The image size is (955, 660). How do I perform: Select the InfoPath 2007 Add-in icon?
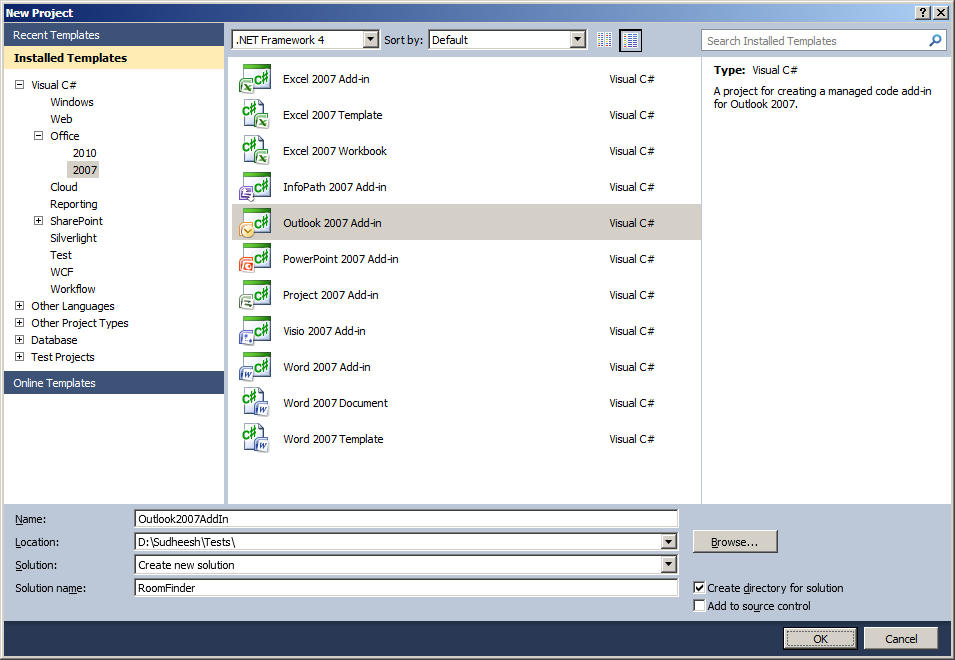coord(255,186)
